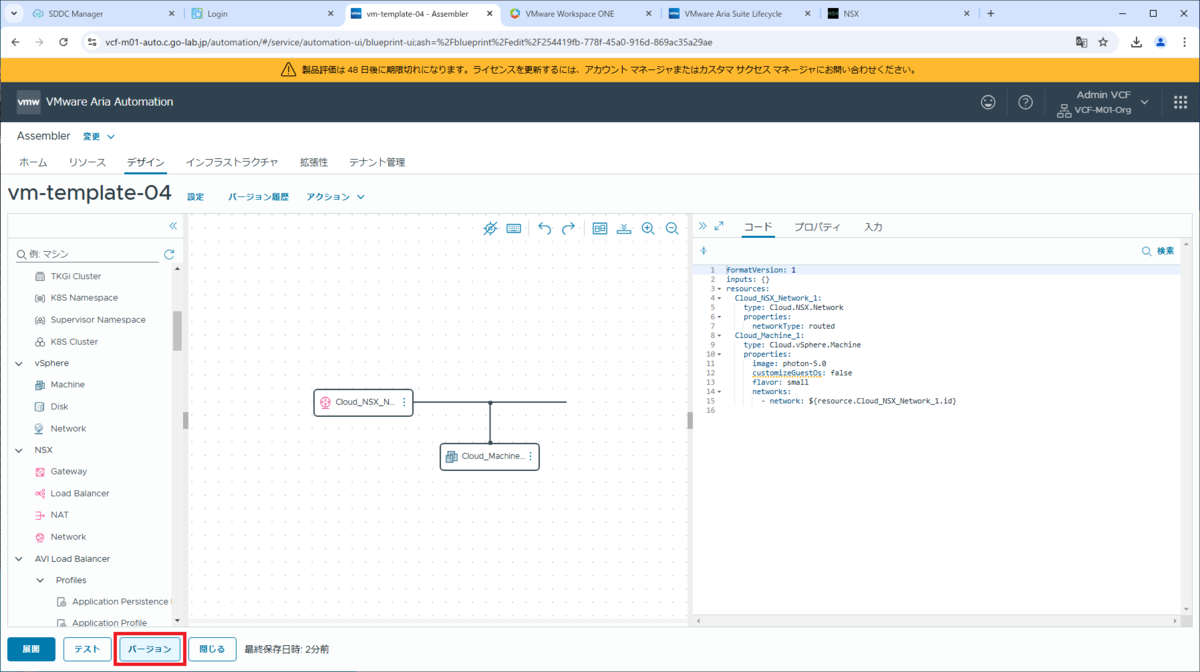Click the テスト button
Image resolution: width=1200 pixels, height=672 pixels.
87,649
